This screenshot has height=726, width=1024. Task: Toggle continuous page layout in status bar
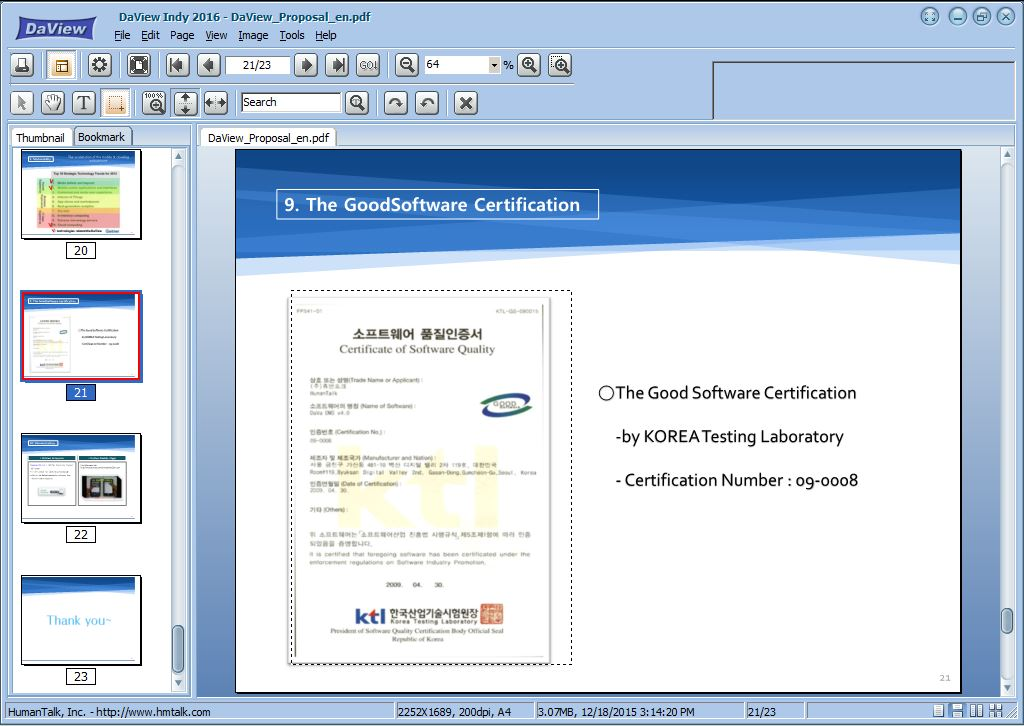pos(958,711)
